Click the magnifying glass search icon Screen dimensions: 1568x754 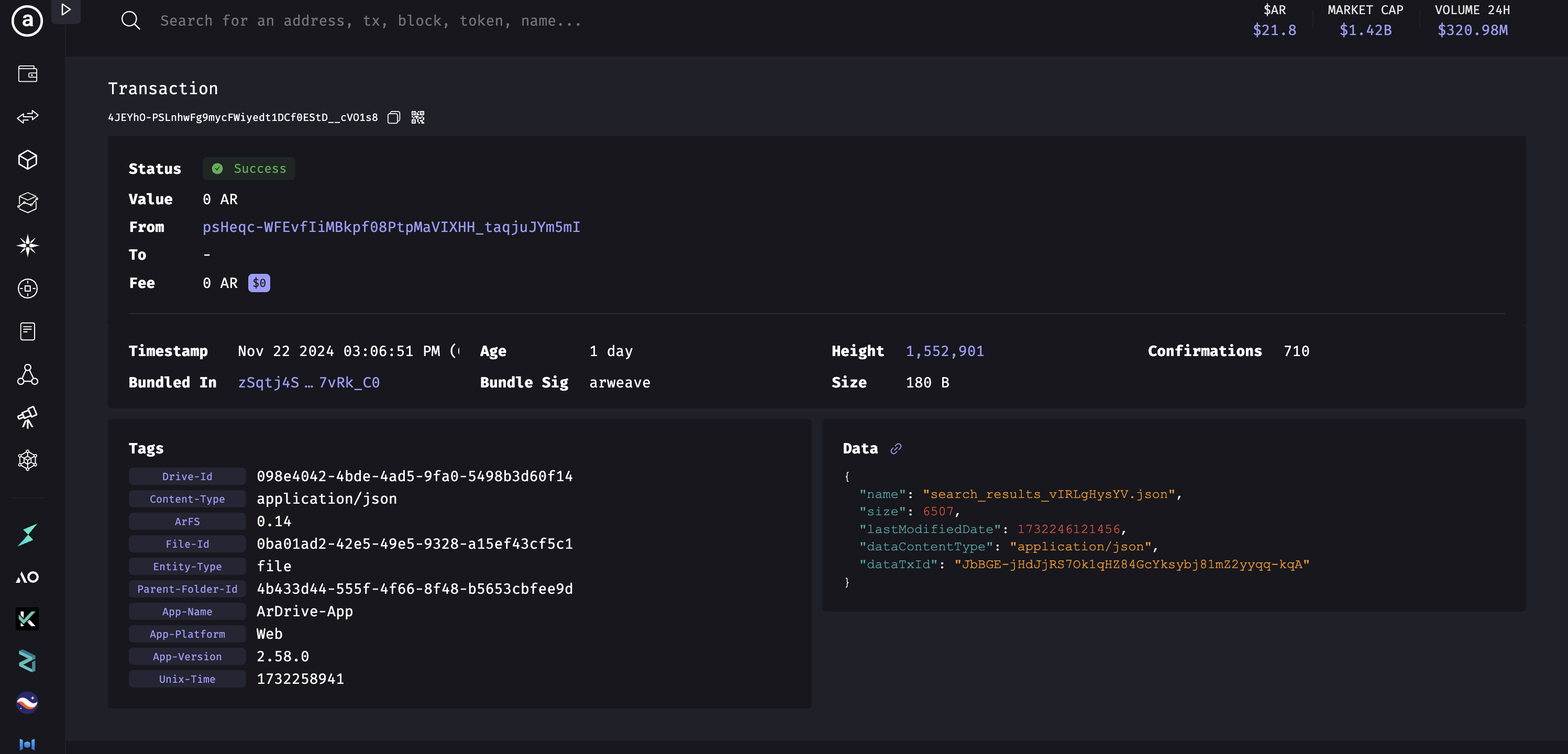coord(131,21)
